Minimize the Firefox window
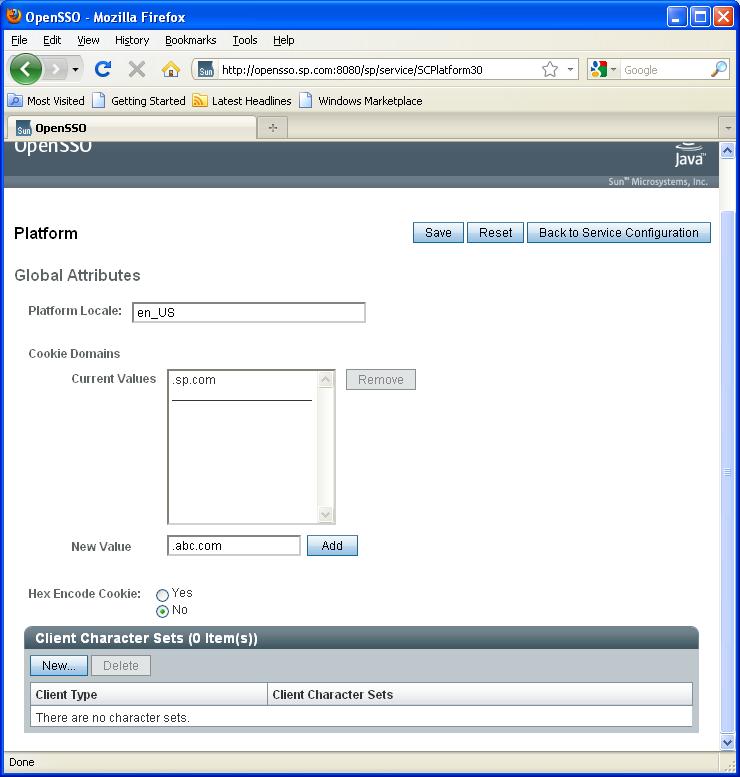Viewport: 740px width, 777px height. [x=677, y=17]
